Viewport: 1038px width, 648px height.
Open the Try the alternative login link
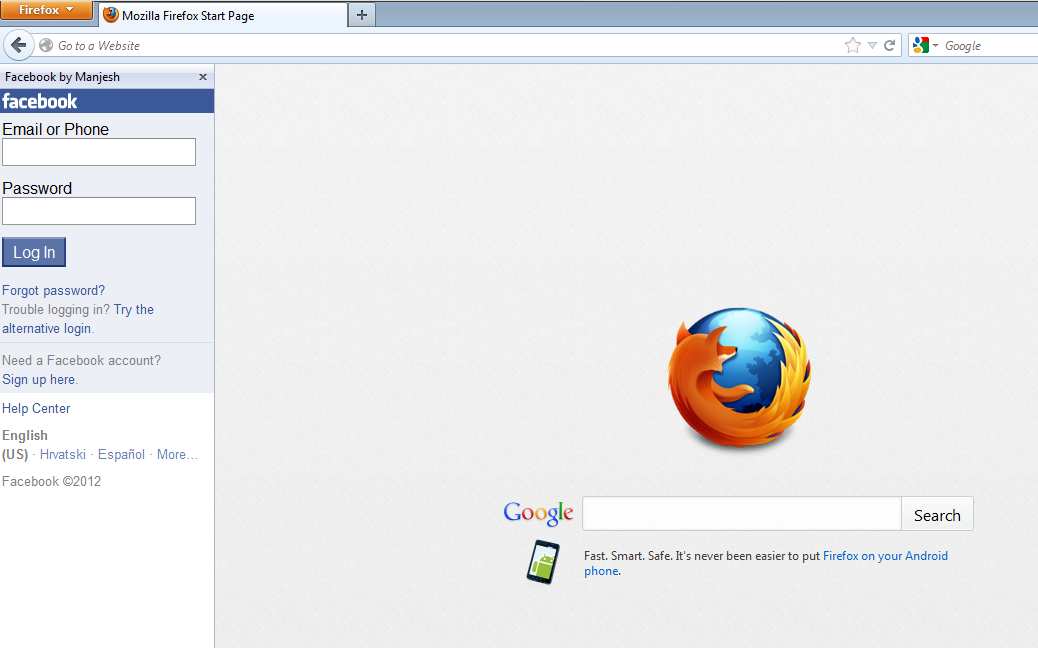coord(77,319)
